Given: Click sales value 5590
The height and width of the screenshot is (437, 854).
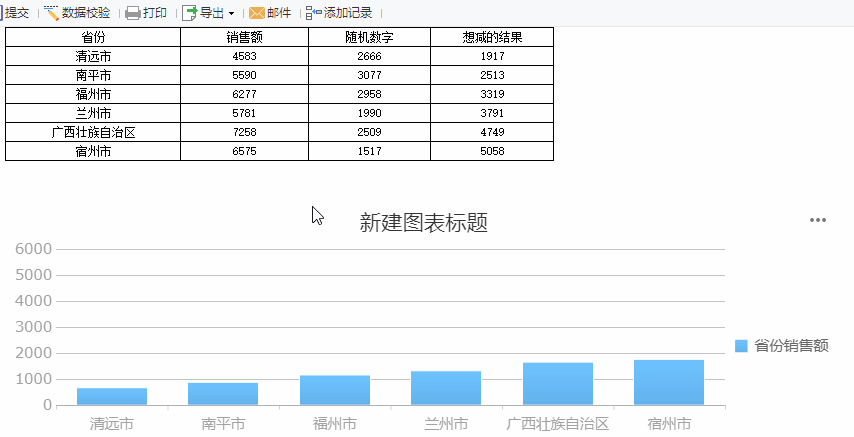Looking at the screenshot, I should tap(245, 75).
